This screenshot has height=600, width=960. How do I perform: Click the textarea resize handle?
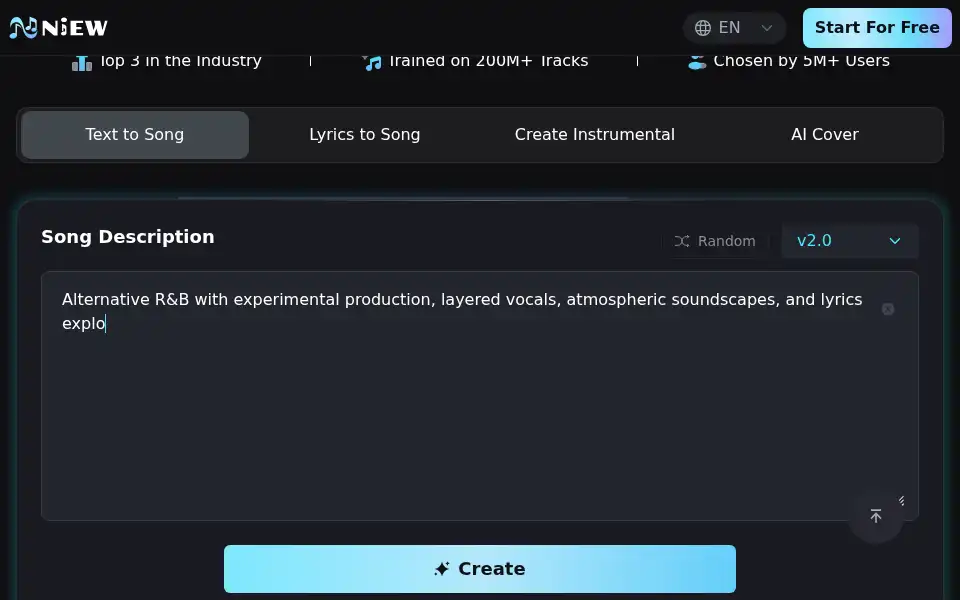pos(901,501)
